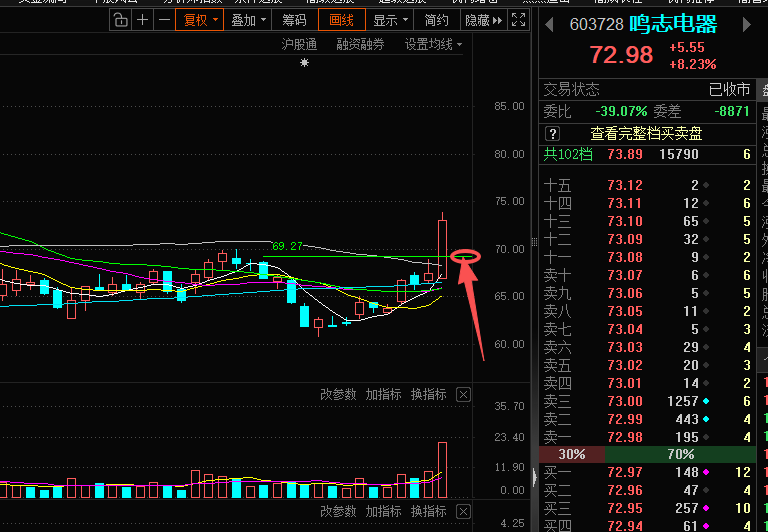
Task: Click the 筹码 button
Action: 294,20
